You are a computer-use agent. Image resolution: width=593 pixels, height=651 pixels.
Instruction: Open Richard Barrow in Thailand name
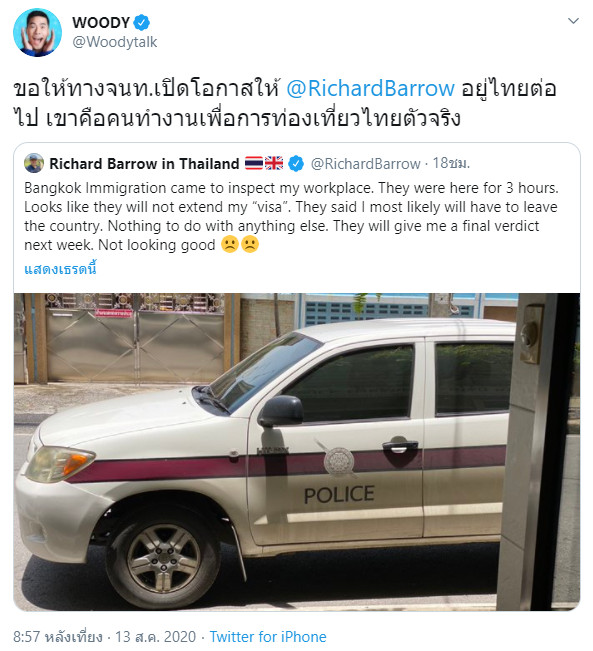click(x=144, y=164)
